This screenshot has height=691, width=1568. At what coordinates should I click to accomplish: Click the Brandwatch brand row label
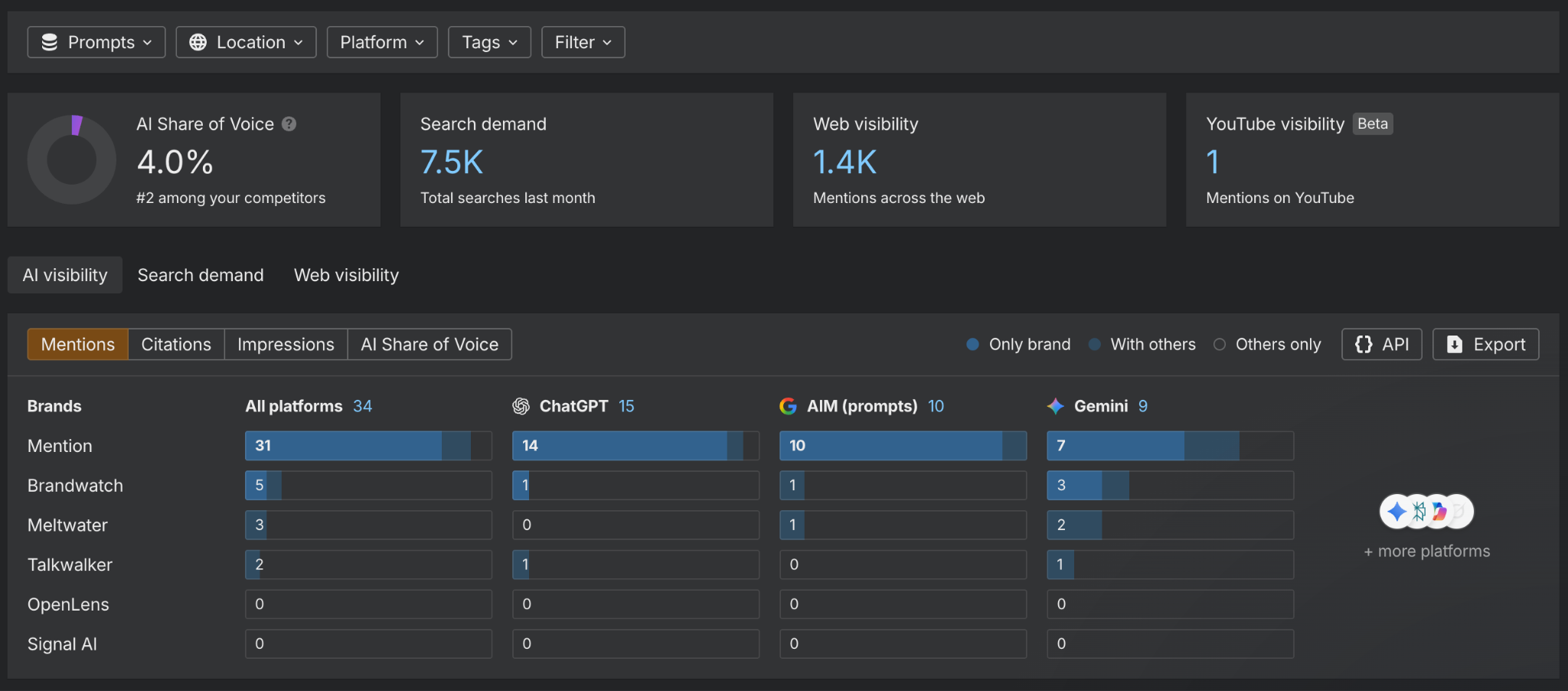click(x=75, y=486)
